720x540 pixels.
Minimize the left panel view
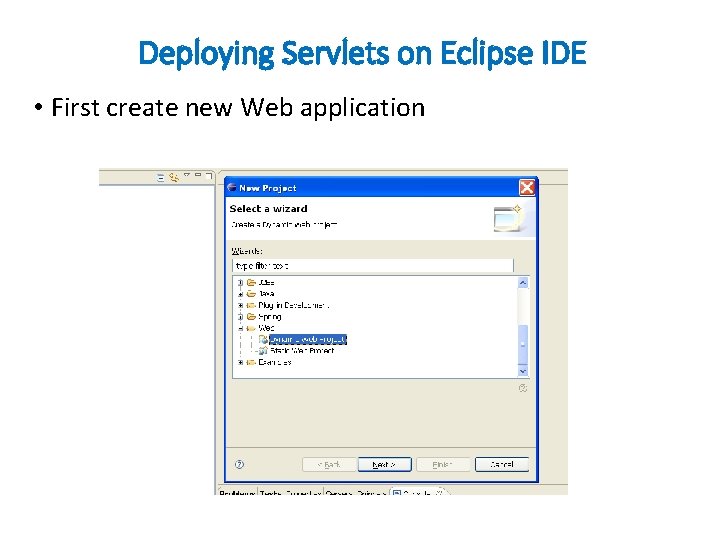[198, 174]
